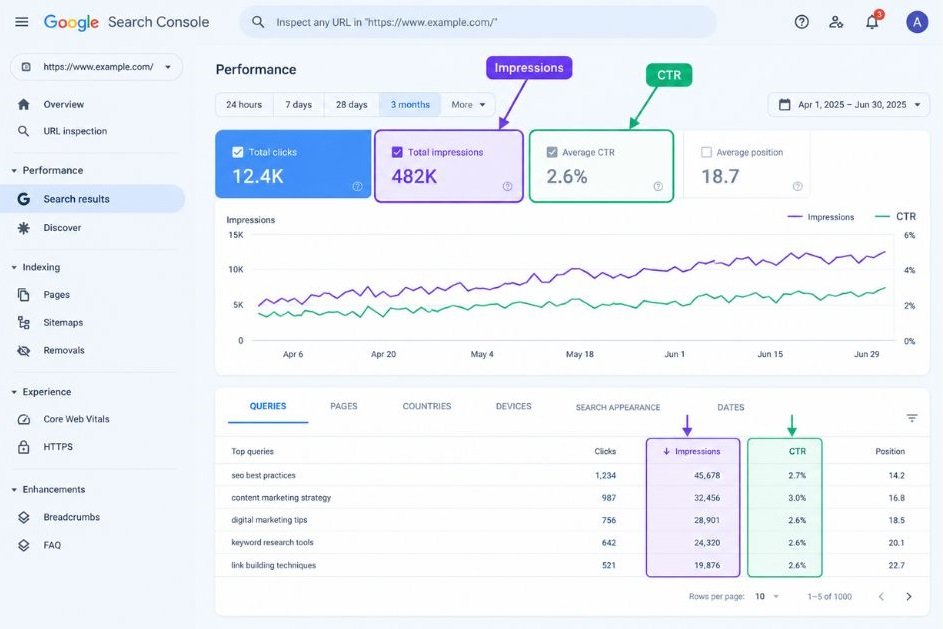This screenshot has width=943, height=629.
Task: Sort by the Position column header
Action: (890, 452)
